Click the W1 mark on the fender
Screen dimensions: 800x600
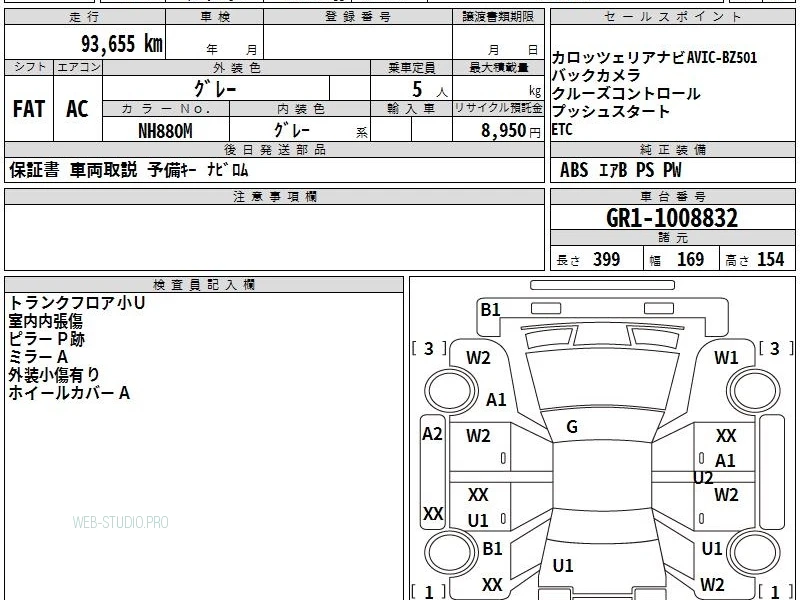(726, 358)
